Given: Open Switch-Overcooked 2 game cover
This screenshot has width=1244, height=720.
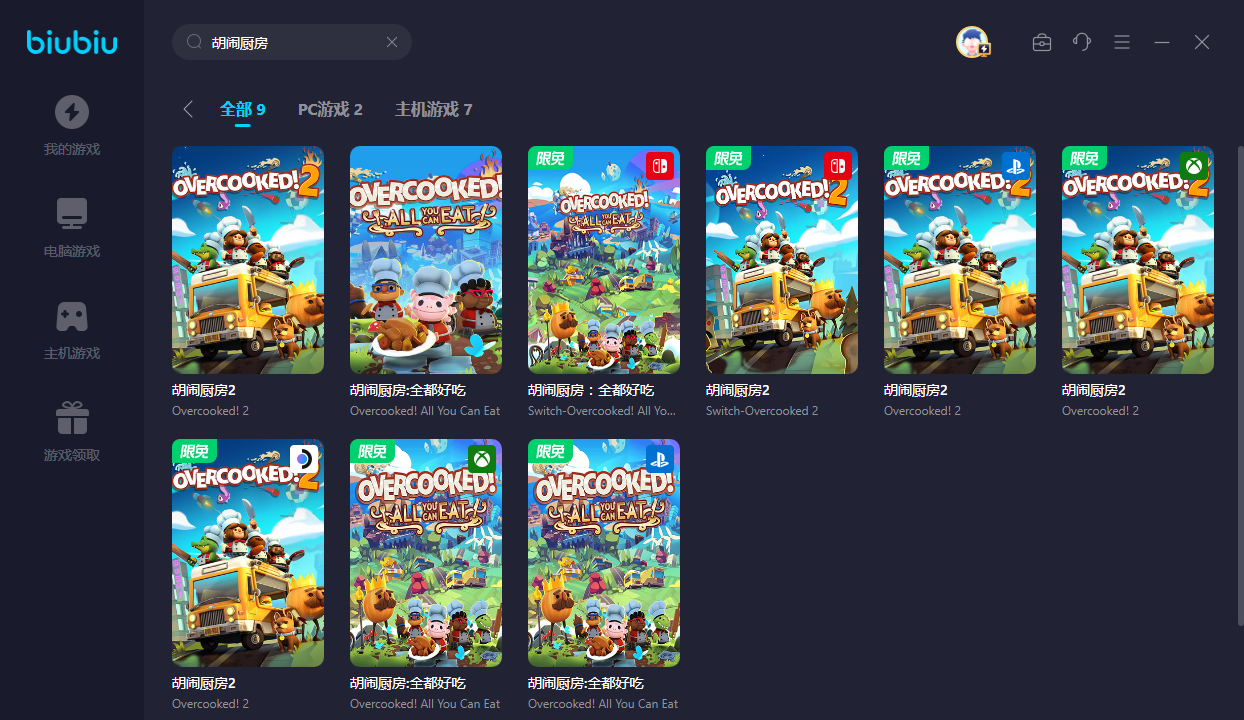Looking at the screenshot, I should [782, 260].
